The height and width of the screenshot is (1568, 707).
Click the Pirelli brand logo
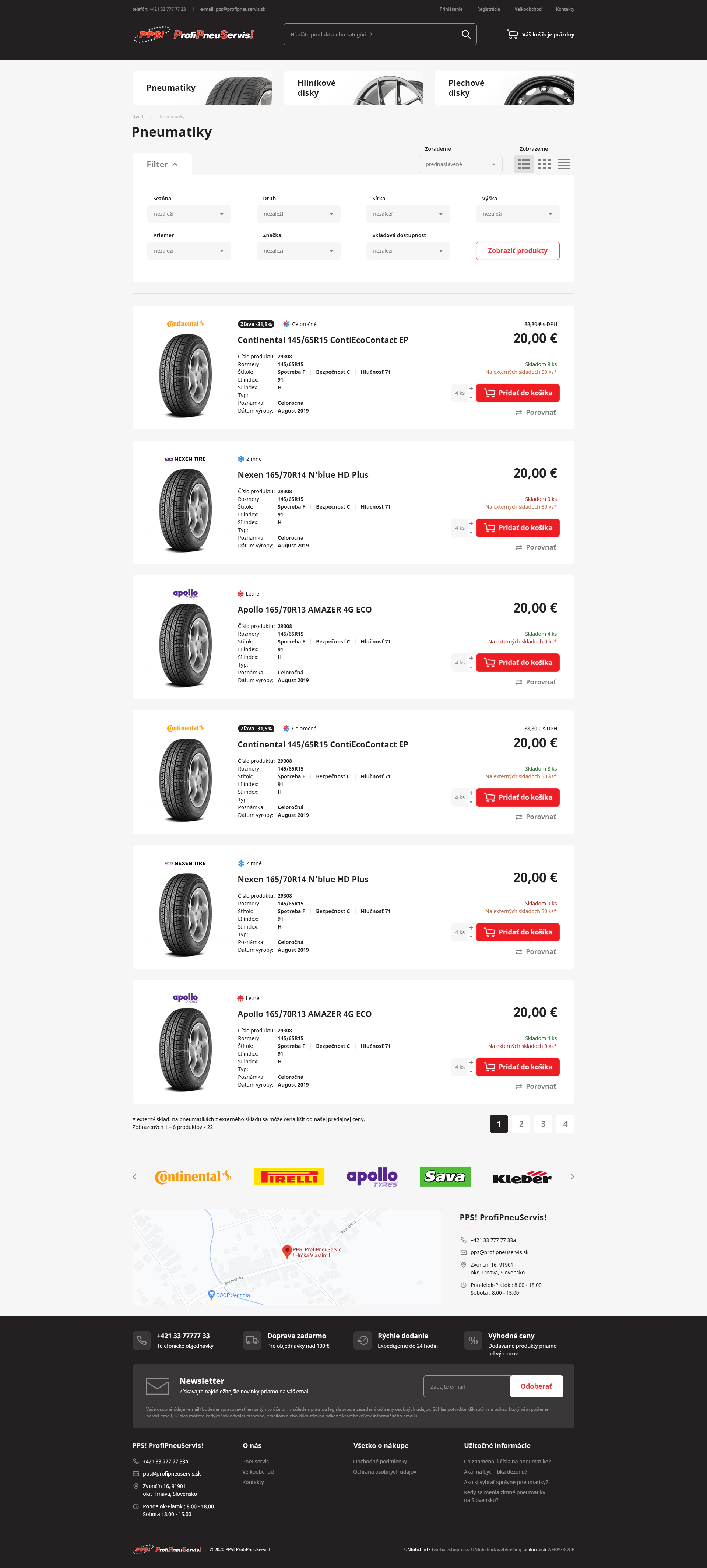(x=289, y=1176)
